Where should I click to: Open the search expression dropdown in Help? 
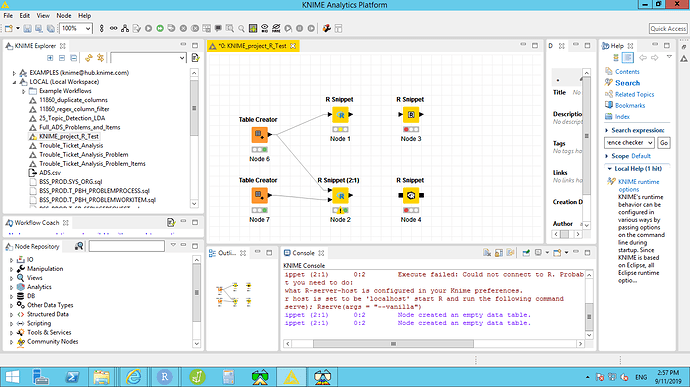coord(650,143)
